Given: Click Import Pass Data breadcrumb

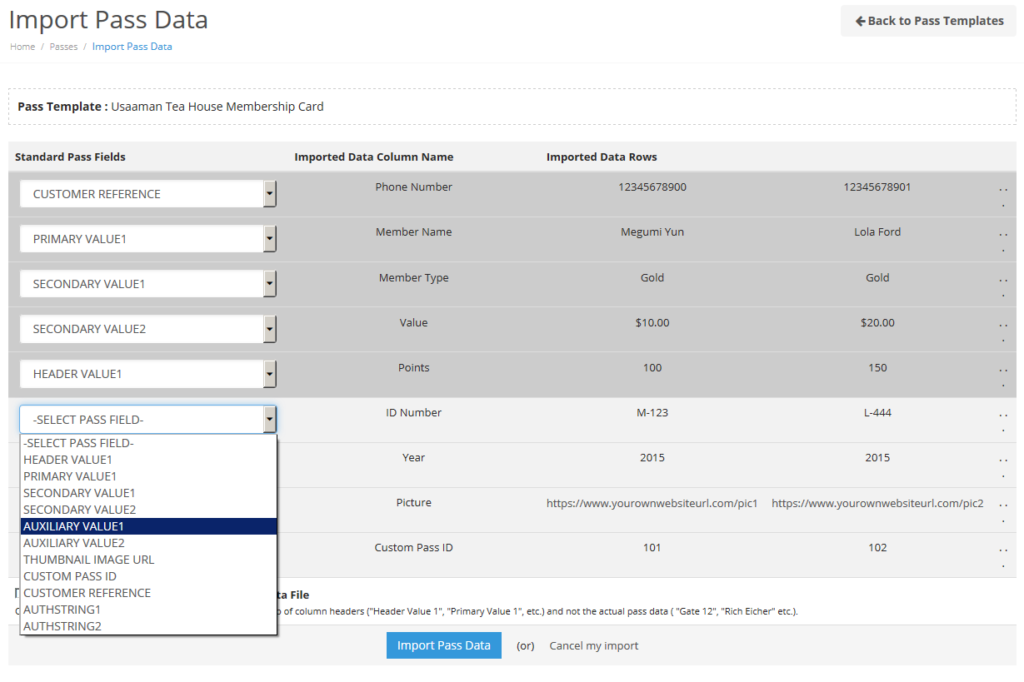Looking at the screenshot, I should [132, 46].
